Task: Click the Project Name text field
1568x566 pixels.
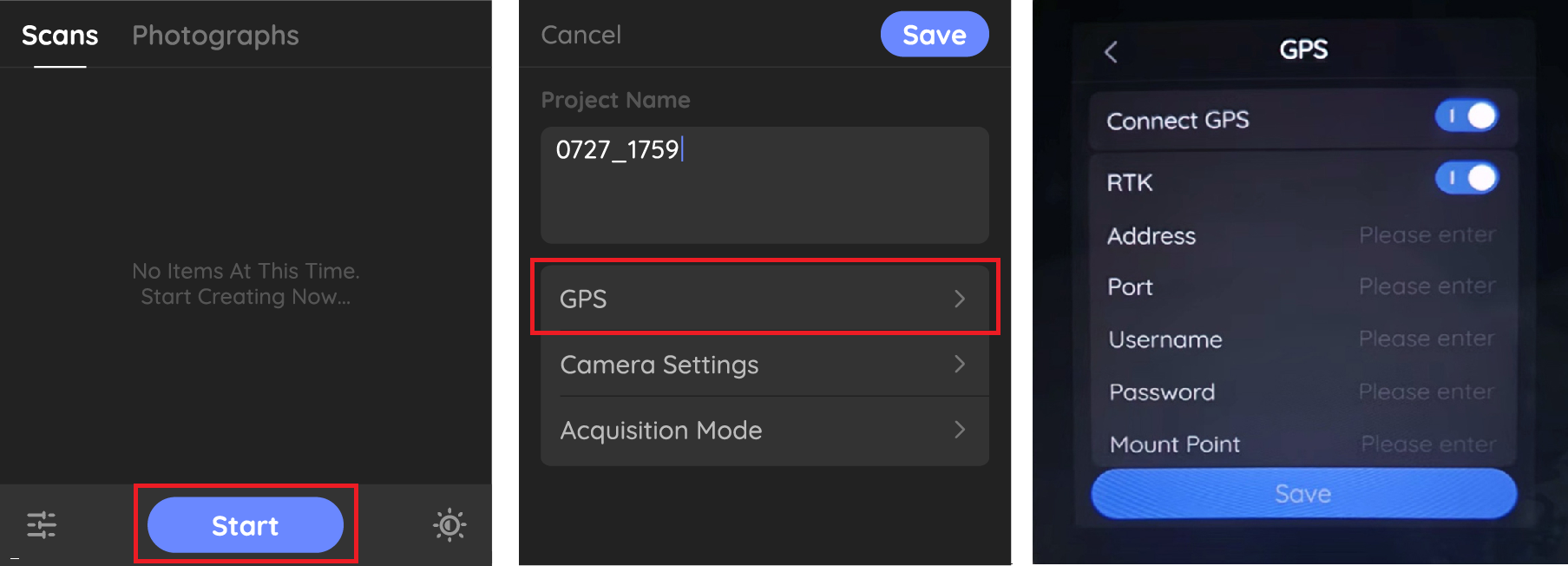Action: [x=764, y=184]
